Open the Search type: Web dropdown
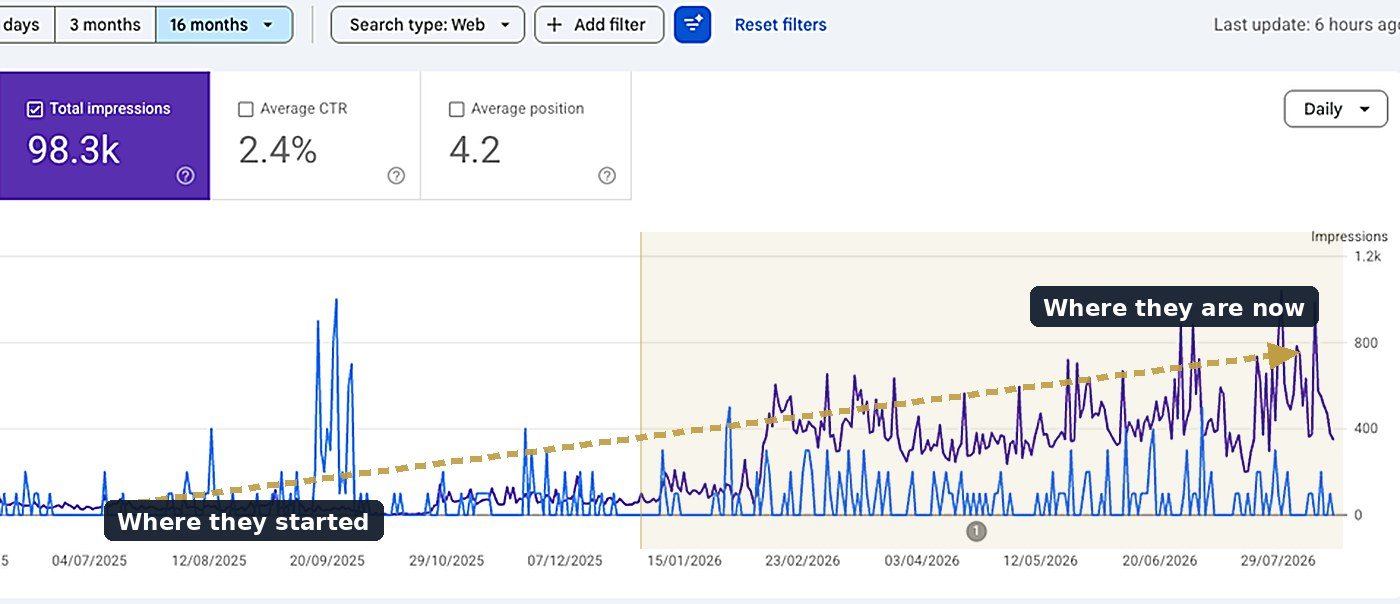This screenshot has height=604, width=1400. [427, 25]
